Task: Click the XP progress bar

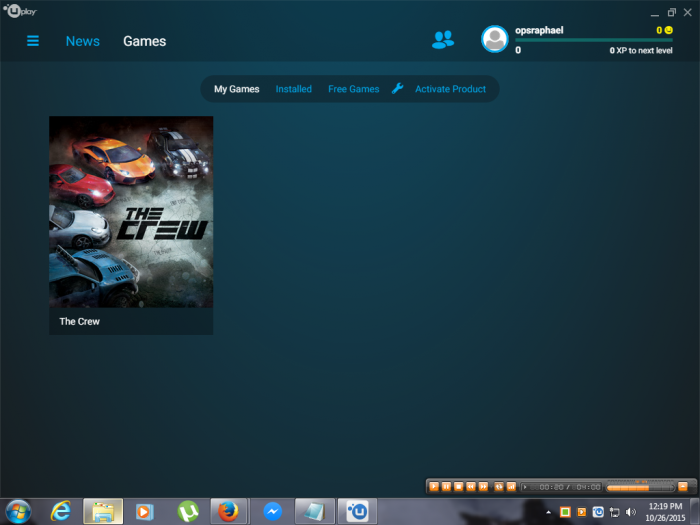Action: click(594, 40)
